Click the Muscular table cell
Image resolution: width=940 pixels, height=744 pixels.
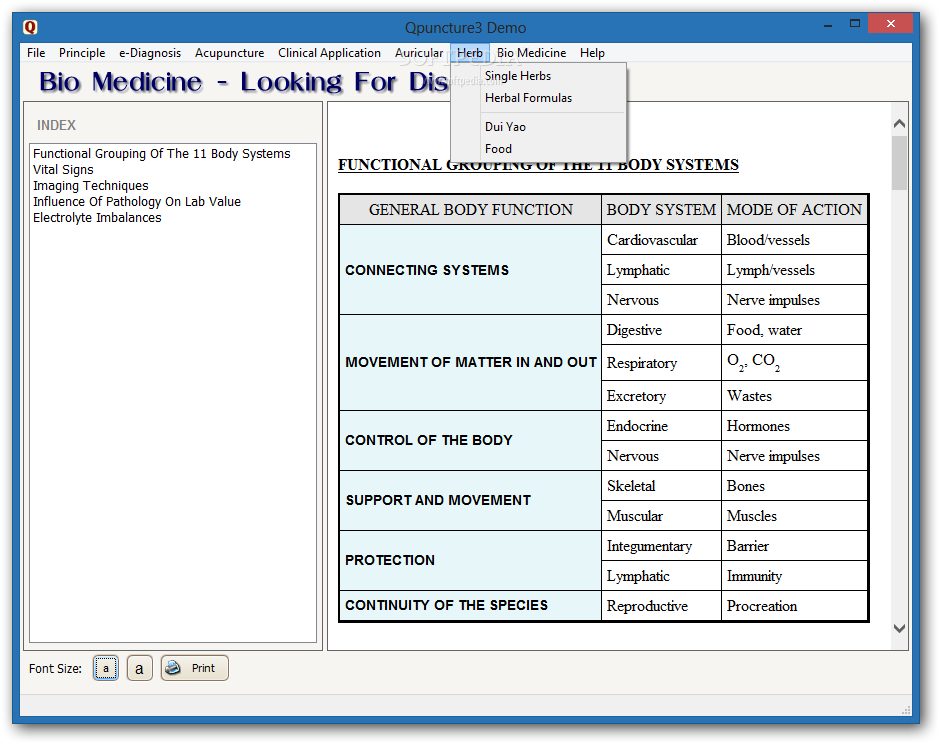click(x=661, y=516)
